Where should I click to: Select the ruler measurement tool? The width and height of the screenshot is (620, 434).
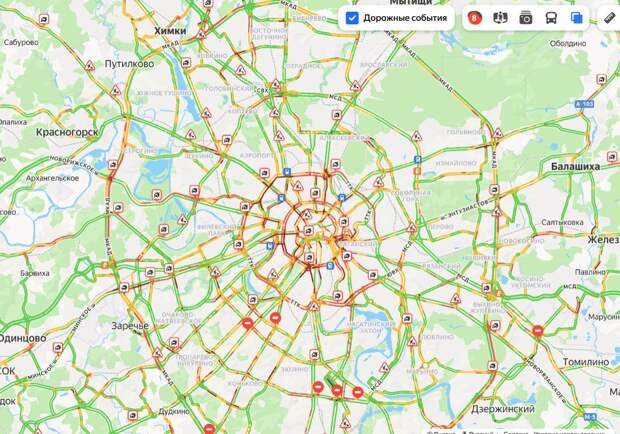point(610,18)
